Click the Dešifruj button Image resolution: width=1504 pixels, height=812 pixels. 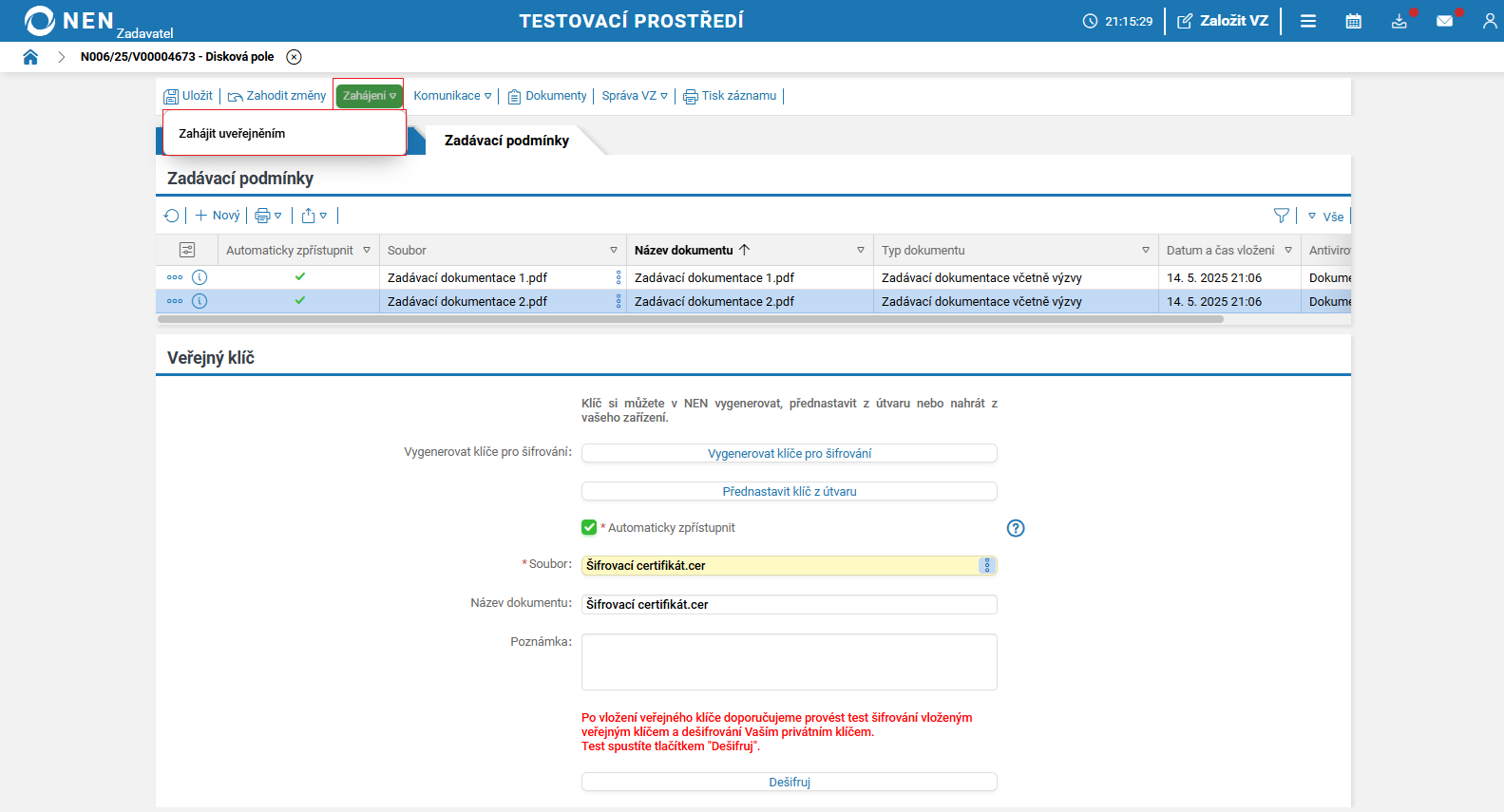790,782
